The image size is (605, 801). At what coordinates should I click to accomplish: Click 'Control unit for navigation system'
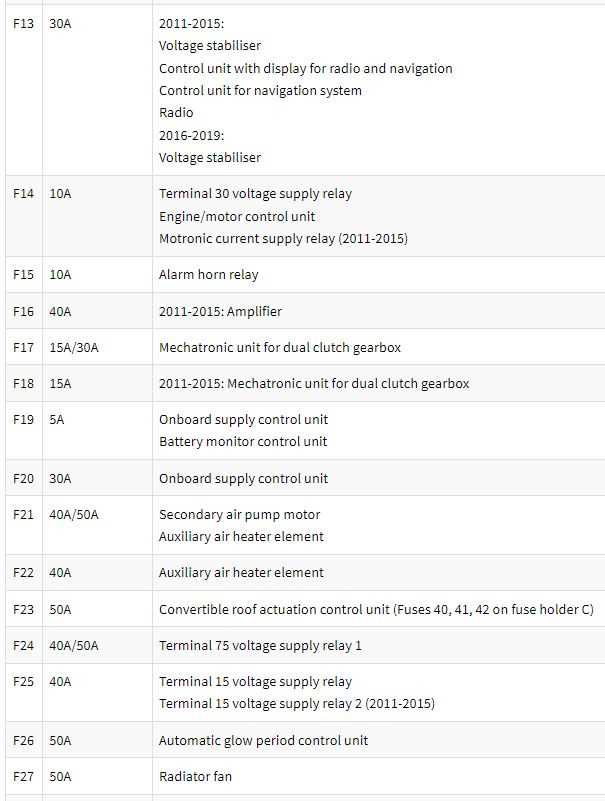(x=260, y=90)
